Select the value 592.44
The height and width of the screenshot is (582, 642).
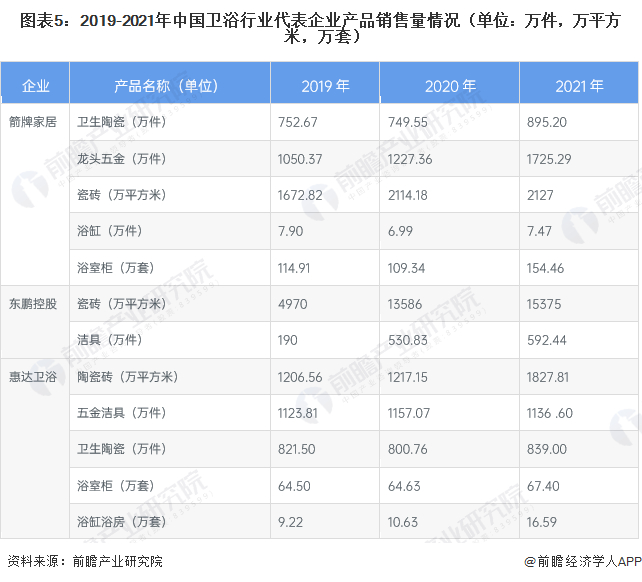[547, 340]
